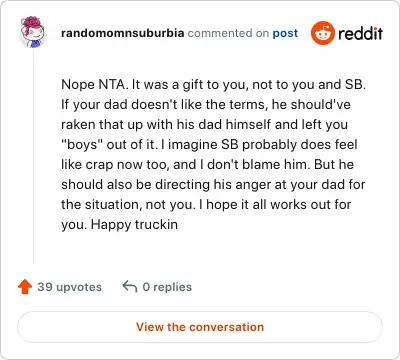Click the word '"boys"' in comment

coord(82,144)
